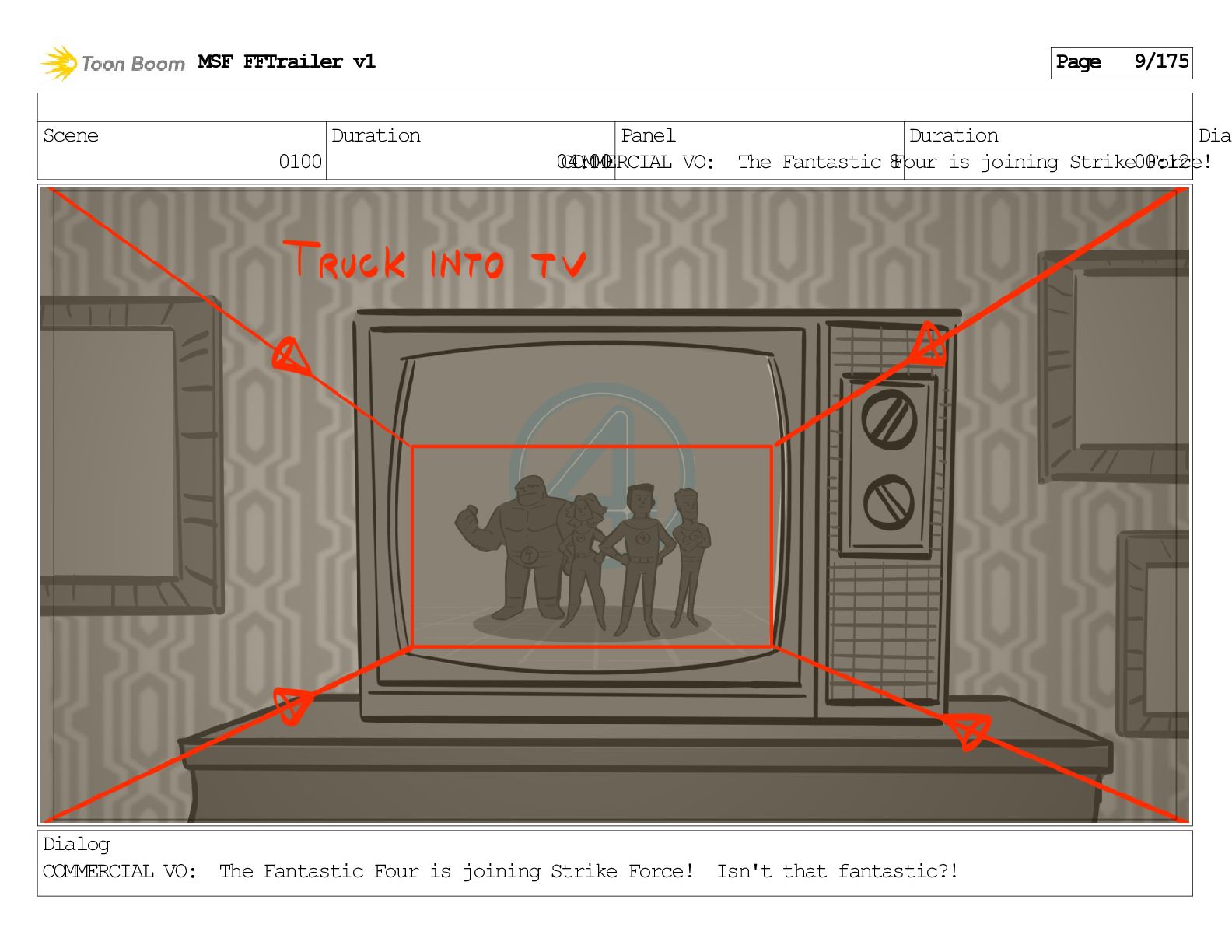Click the lower TV dial knob

point(888,502)
